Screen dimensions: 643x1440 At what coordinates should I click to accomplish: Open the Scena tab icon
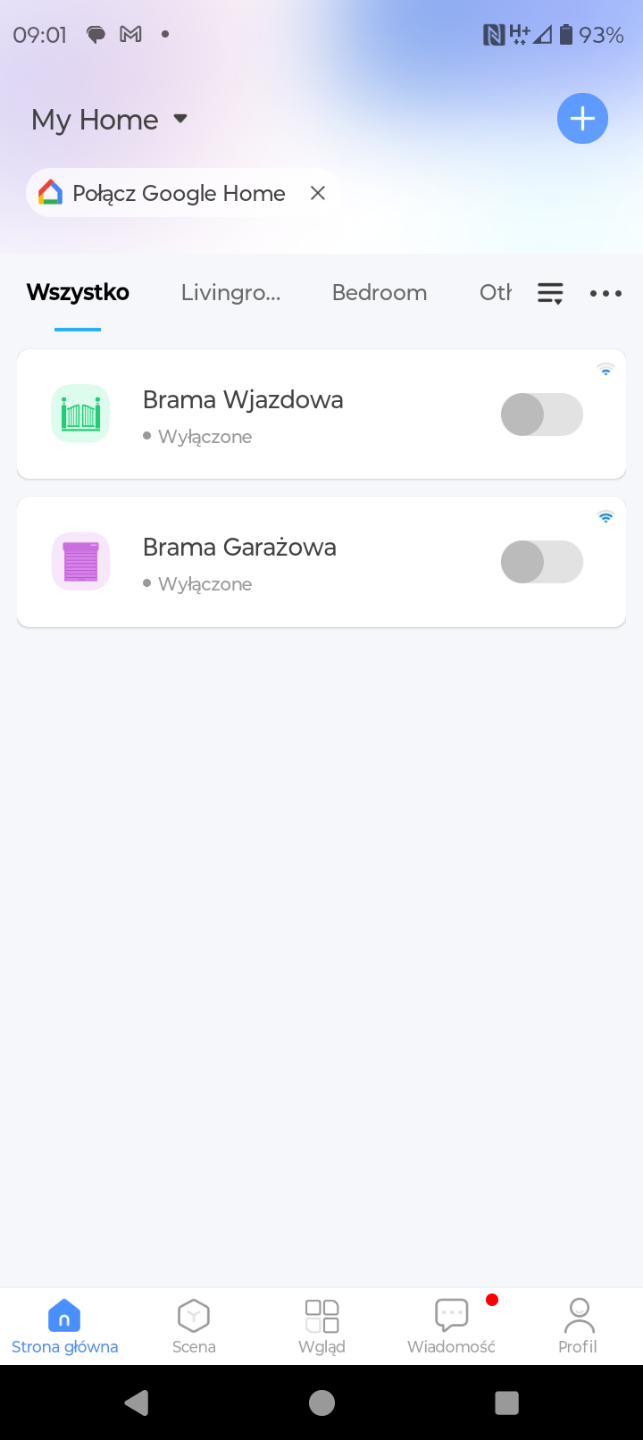[x=193, y=1315]
